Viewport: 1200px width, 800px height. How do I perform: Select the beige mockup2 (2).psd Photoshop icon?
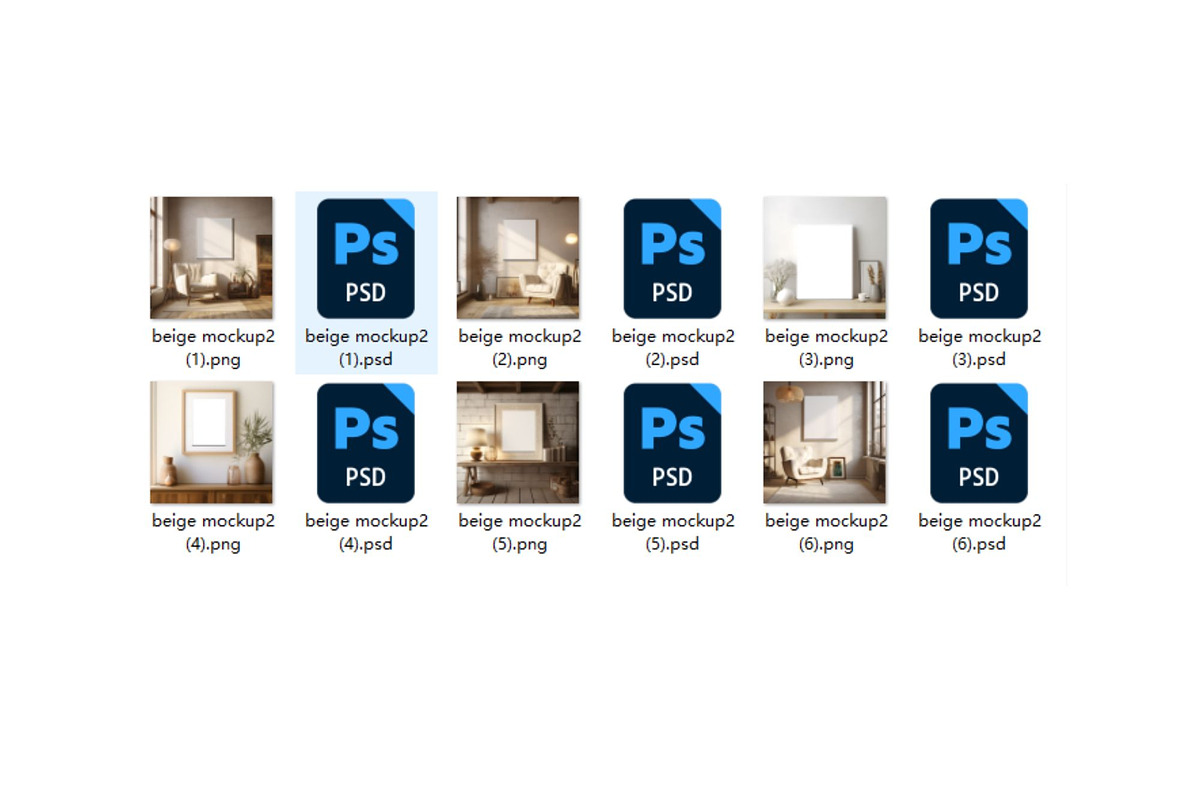[x=673, y=258]
